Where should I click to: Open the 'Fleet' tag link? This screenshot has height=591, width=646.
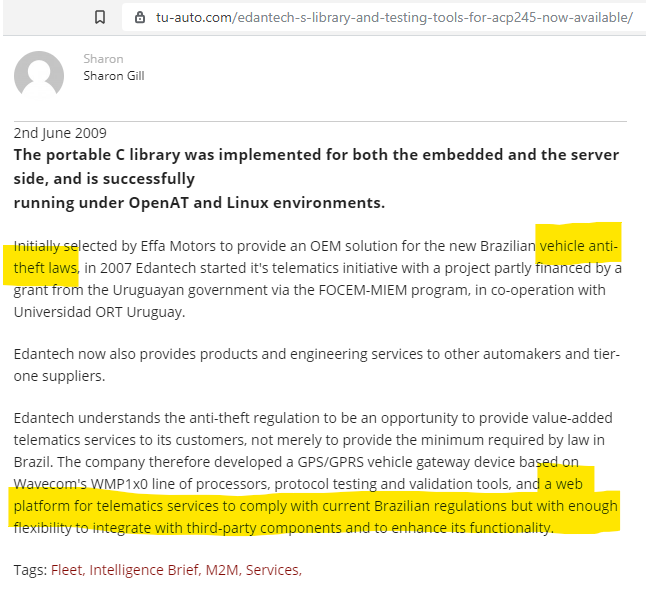click(67, 569)
